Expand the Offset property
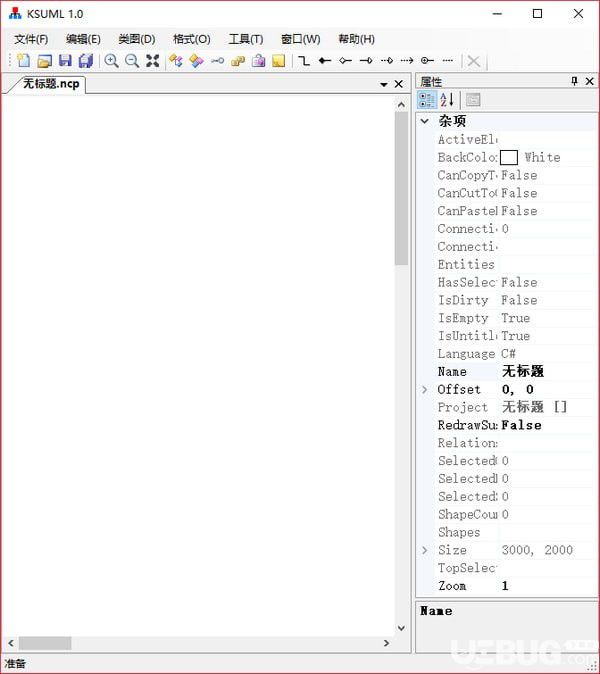Viewport: 600px width, 674px height. (x=425, y=389)
